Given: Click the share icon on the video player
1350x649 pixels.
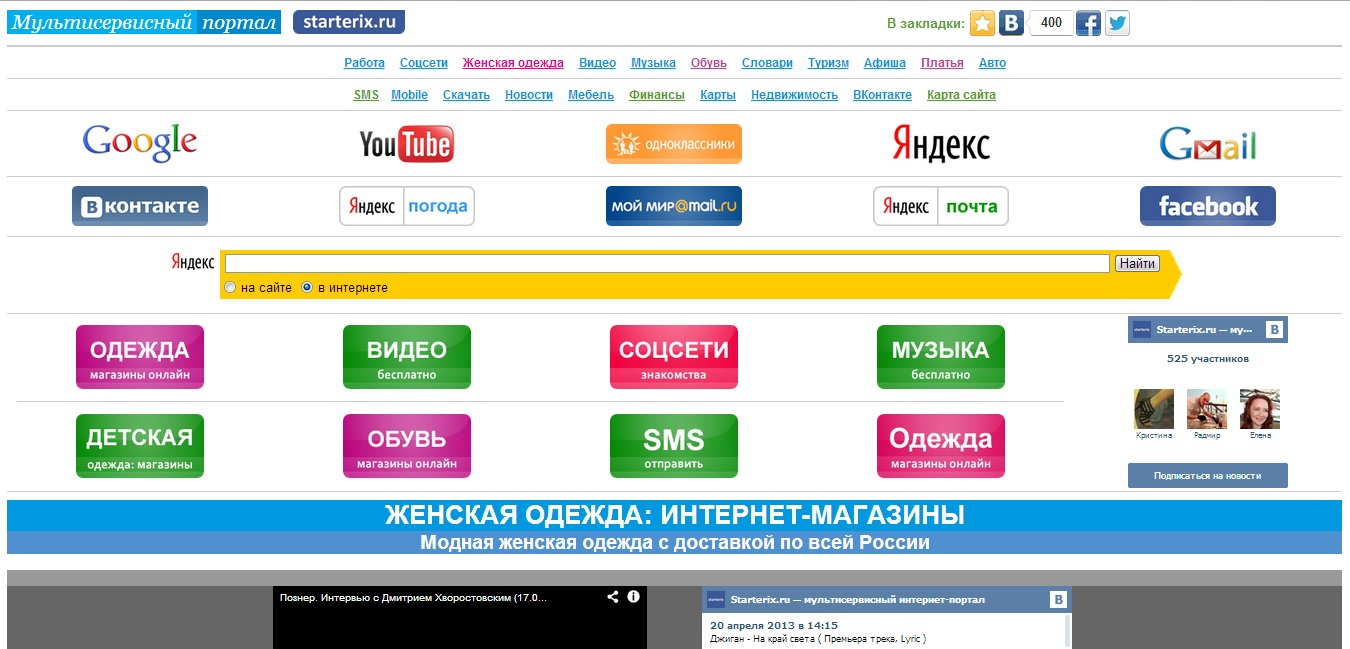Looking at the screenshot, I should (x=613, y=597).
